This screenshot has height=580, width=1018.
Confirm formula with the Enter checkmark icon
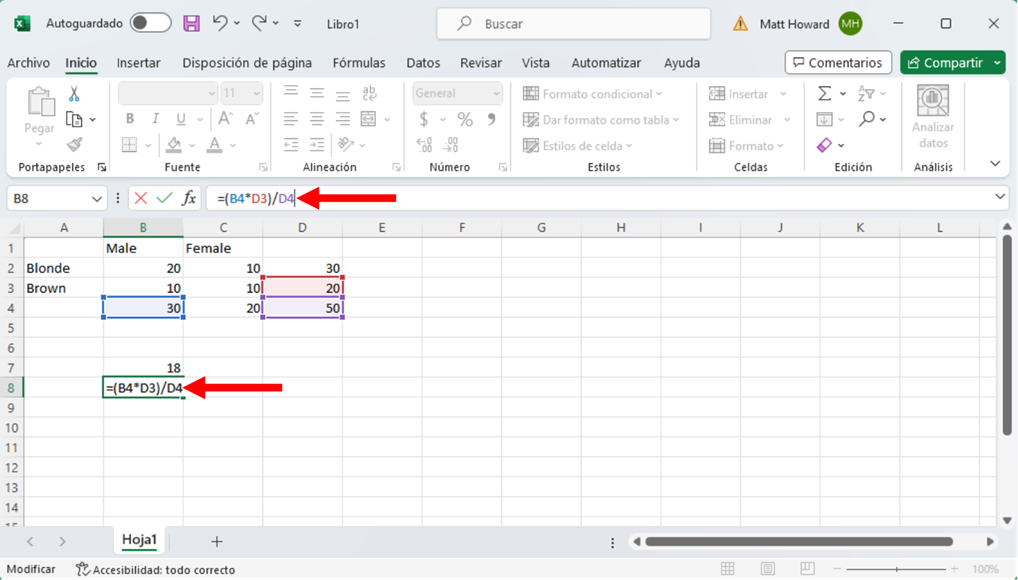tap(164, 198)
